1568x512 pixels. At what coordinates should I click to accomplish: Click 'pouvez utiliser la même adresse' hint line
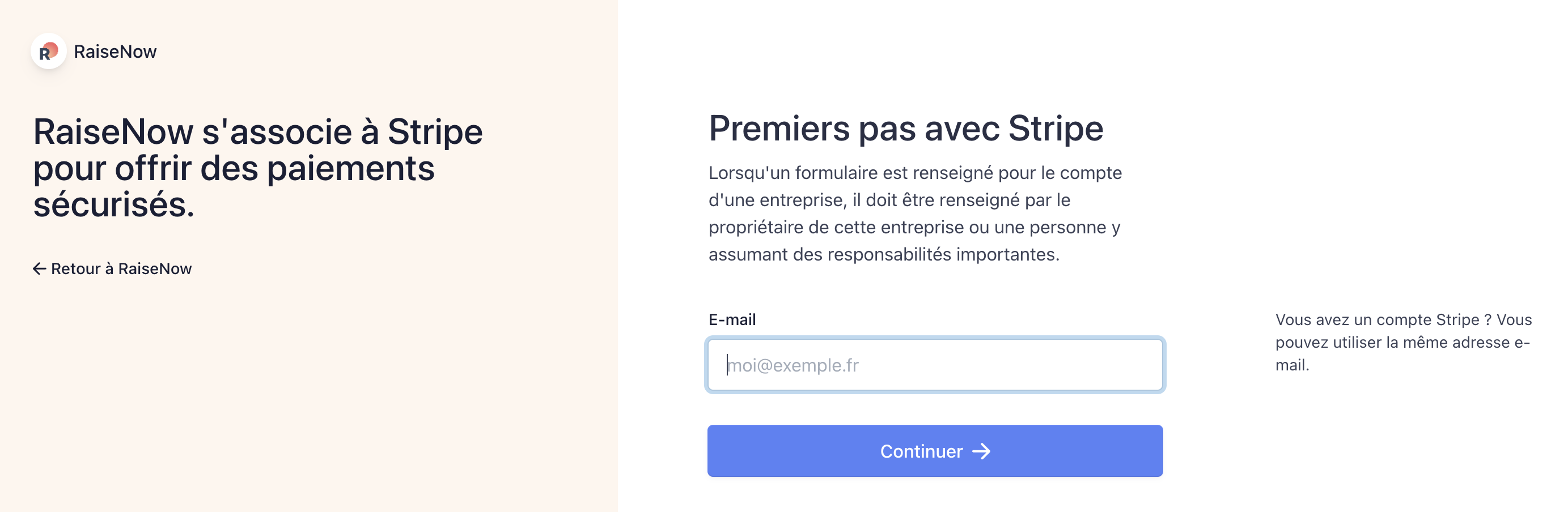pyautogui.click(x=1402, y=342)
